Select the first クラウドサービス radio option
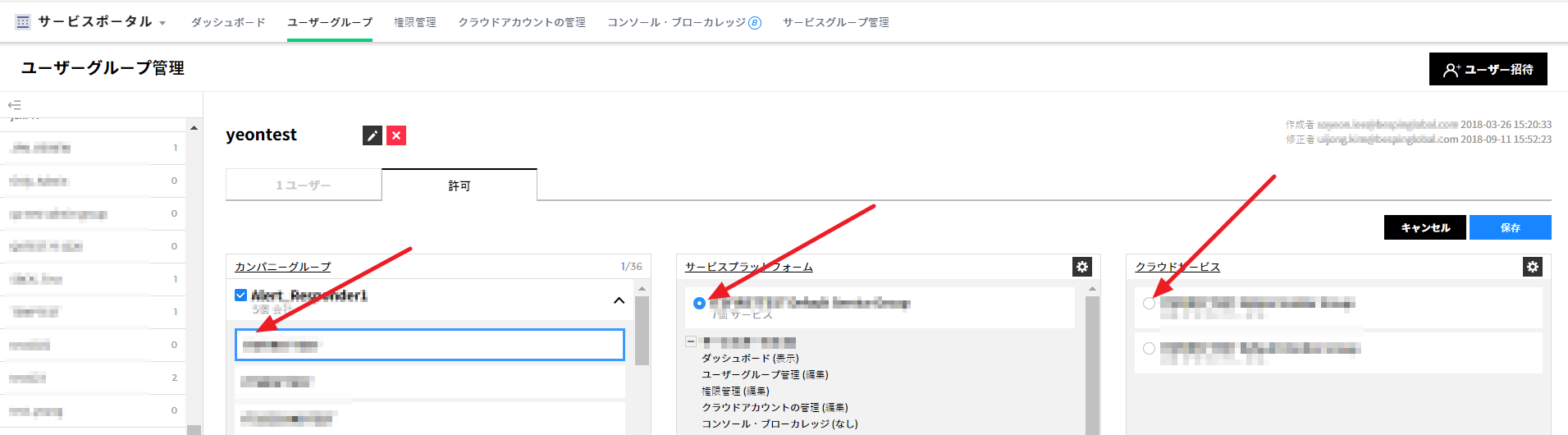This screenshot has width=1568, height=435. coord(1149,304)
